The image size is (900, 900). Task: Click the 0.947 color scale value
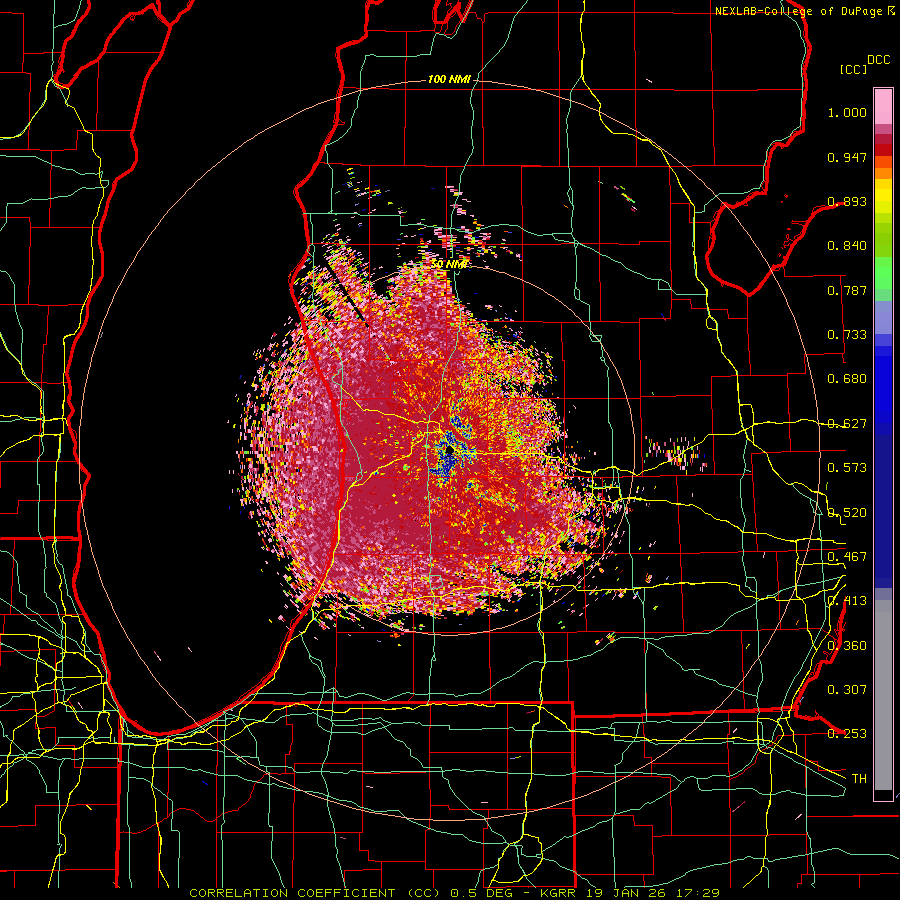click(847, 157)
